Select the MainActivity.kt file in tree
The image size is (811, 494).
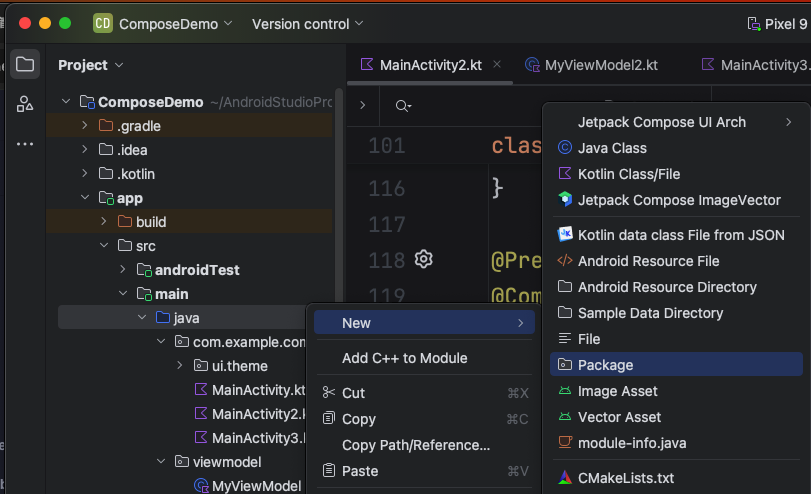(x=258, y=390)
